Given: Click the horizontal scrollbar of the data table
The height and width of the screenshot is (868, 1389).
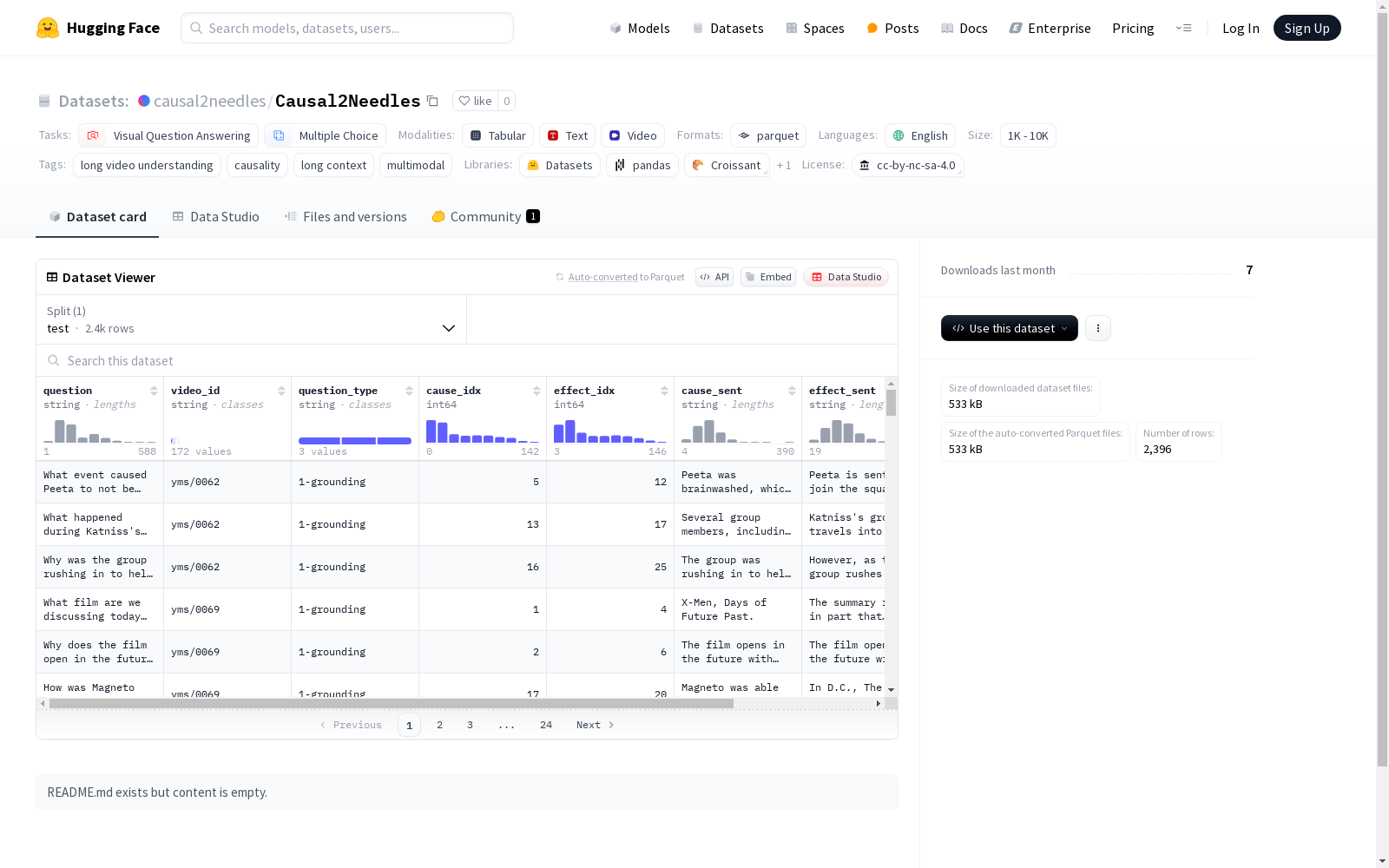Looking at the screenshot, I should [x=392, y=704].
